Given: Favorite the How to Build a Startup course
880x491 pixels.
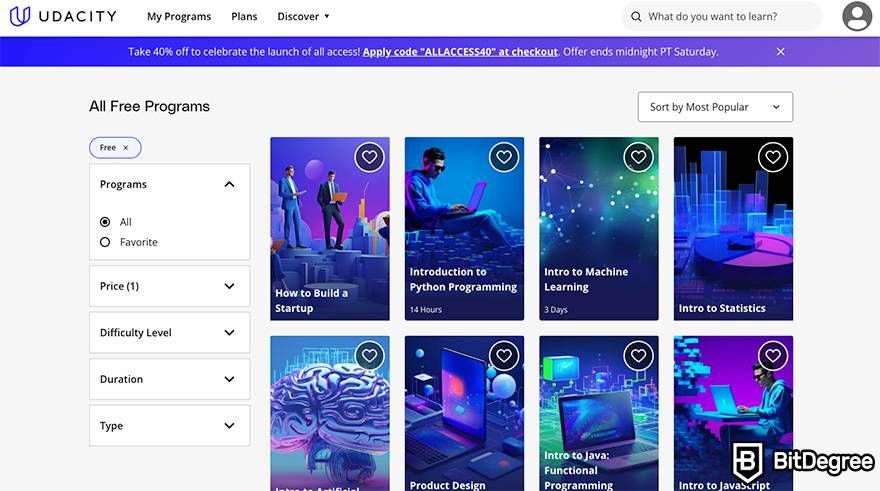Looking at the screenshot, I should (369, 157).
